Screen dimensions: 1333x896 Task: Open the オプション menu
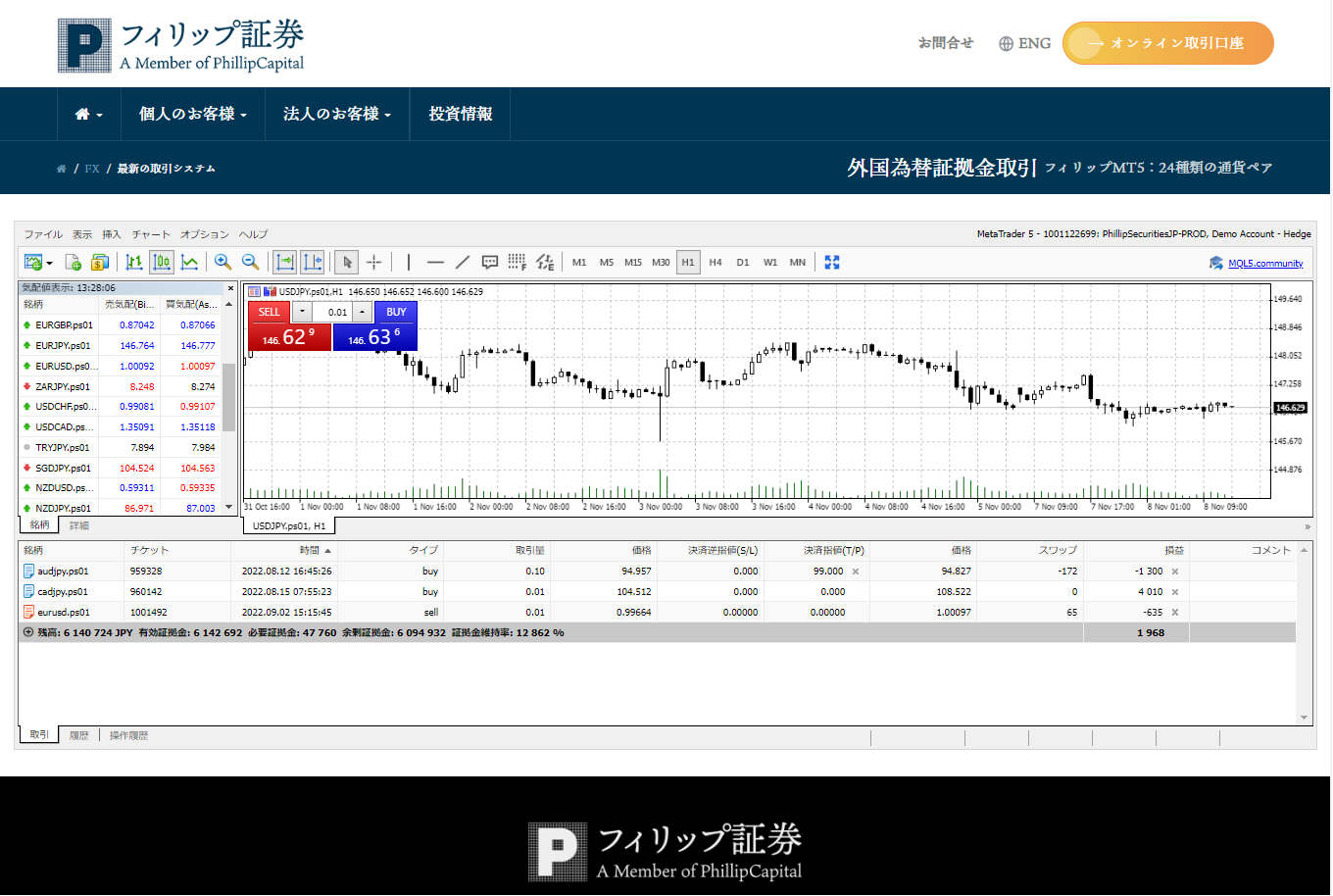(205, 234)
